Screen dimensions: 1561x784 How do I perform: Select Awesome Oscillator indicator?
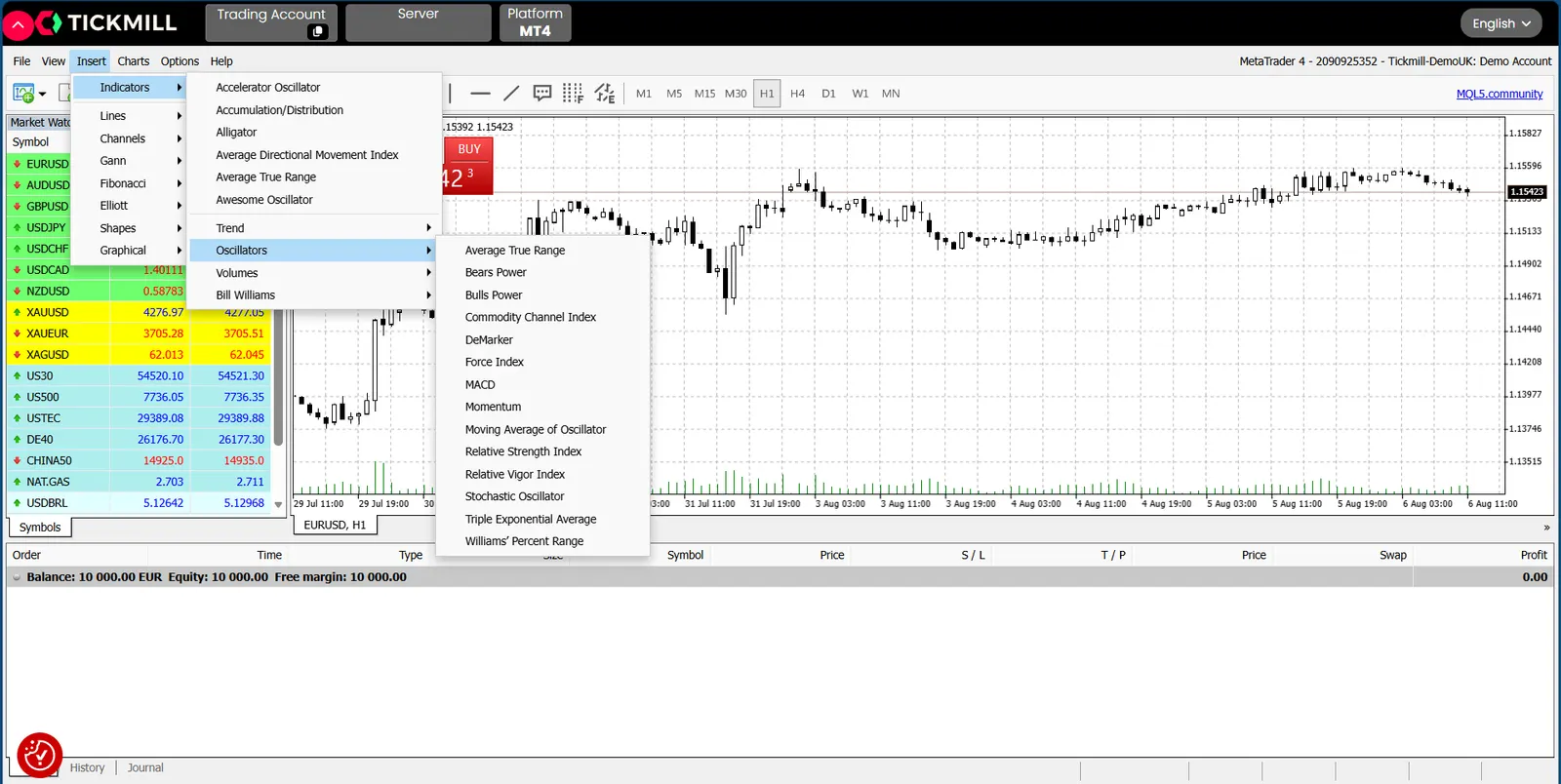(x=314, y=200)
